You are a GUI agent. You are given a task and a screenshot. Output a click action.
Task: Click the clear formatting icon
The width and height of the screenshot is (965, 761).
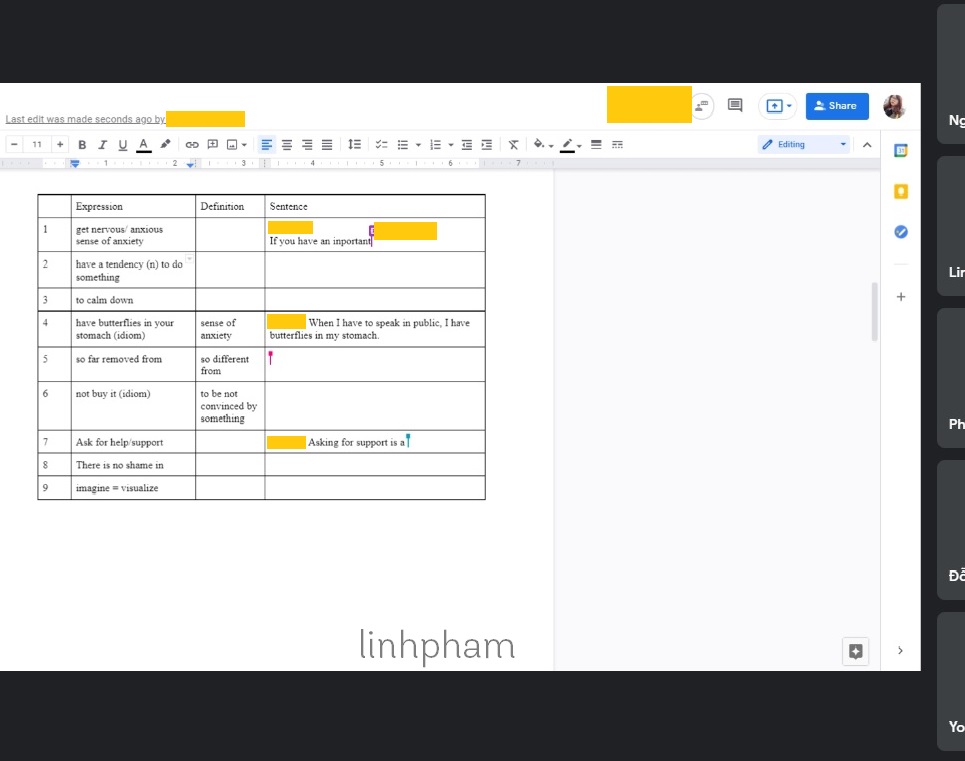513,145
